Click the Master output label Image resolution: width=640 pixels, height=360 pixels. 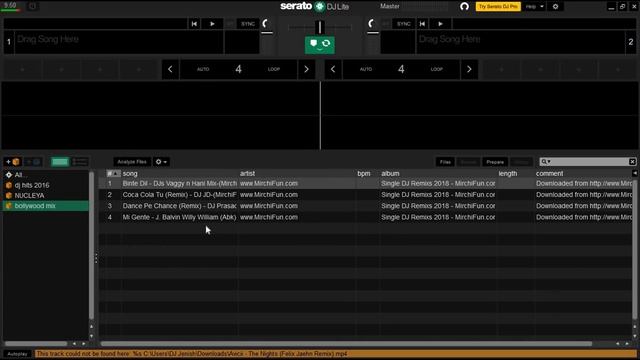pos(390,6)
